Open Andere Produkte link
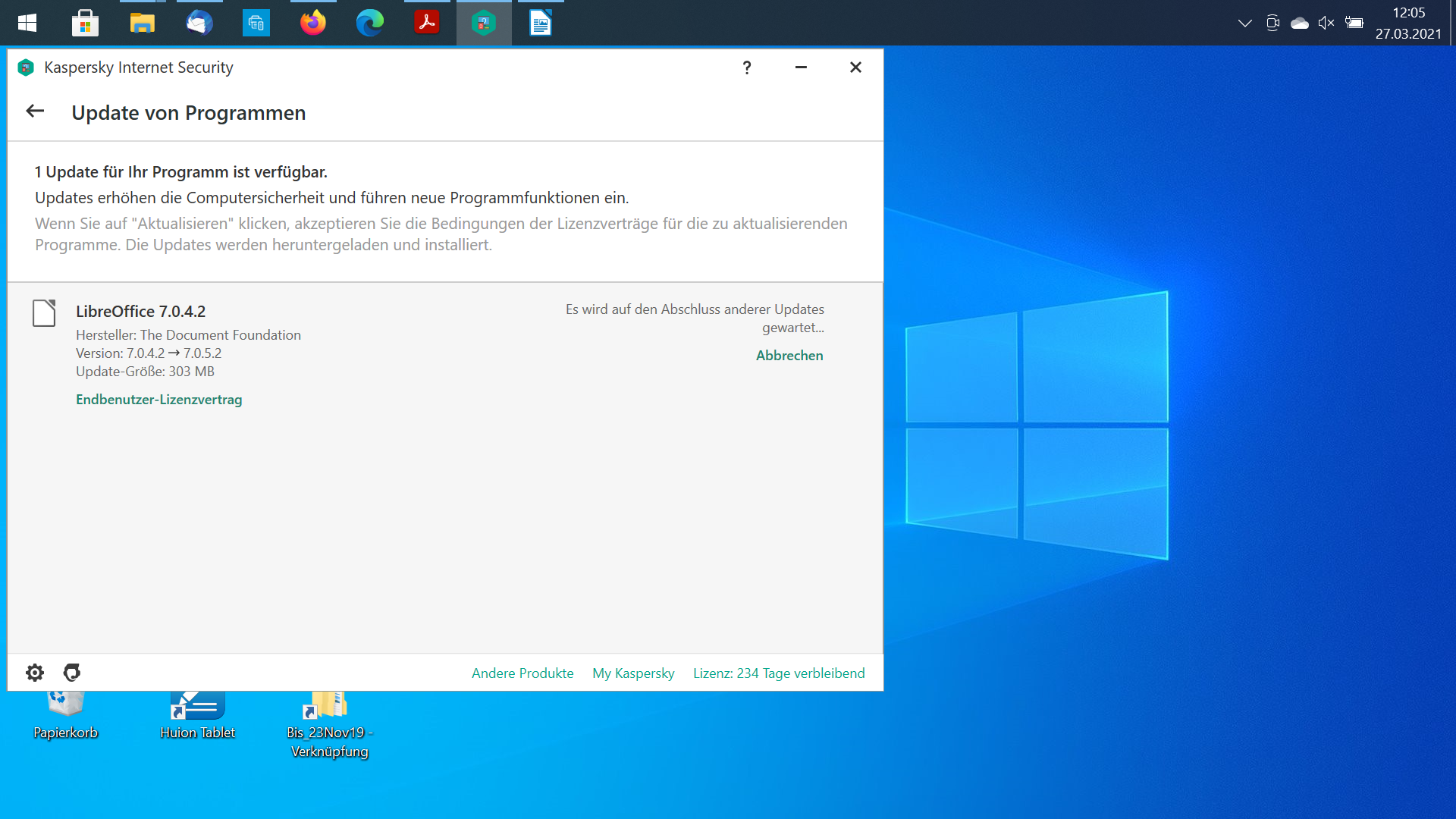Screen dimensions: 1456x819 (522, 673)
